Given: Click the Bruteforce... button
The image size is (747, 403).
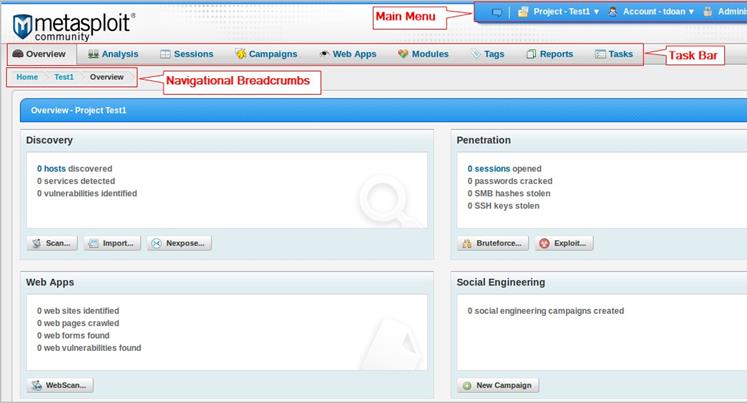Looking at the screenshot, I should click(x=493, y=243).
